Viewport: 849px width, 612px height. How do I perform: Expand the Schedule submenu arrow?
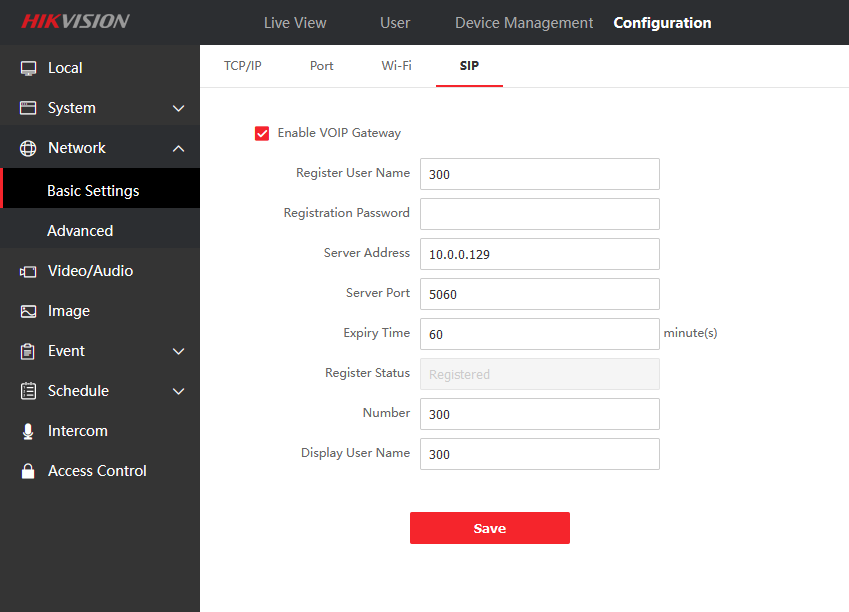[x=179, y=391]
